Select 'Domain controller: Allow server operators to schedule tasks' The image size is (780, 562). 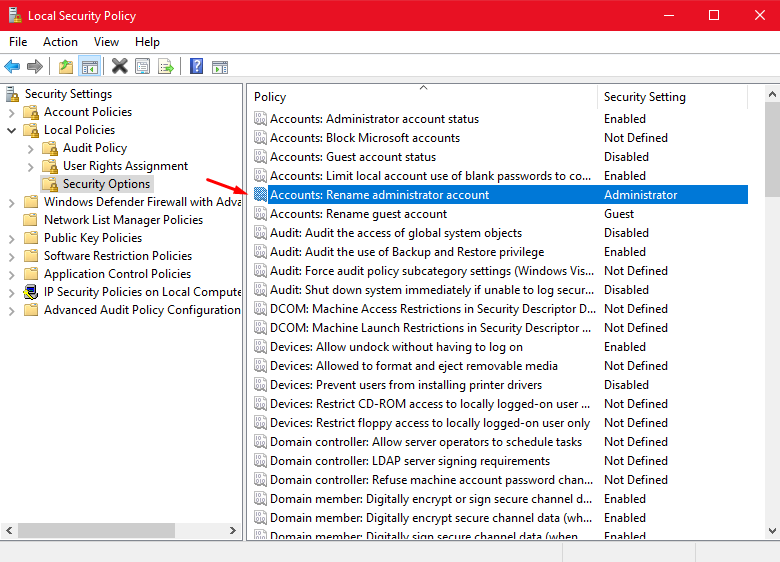tap(500, 442)
